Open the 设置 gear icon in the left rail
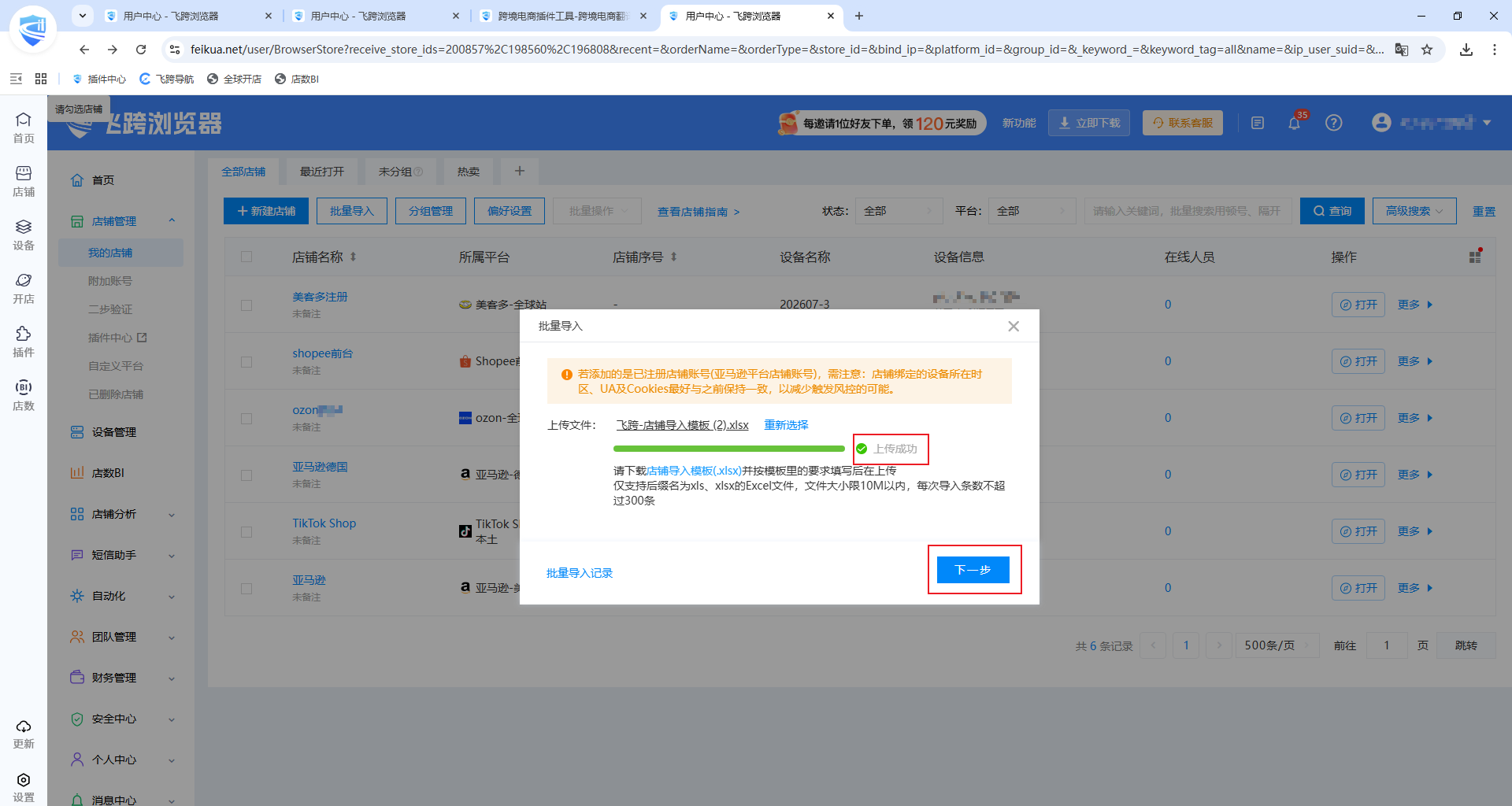 (24, 786)
